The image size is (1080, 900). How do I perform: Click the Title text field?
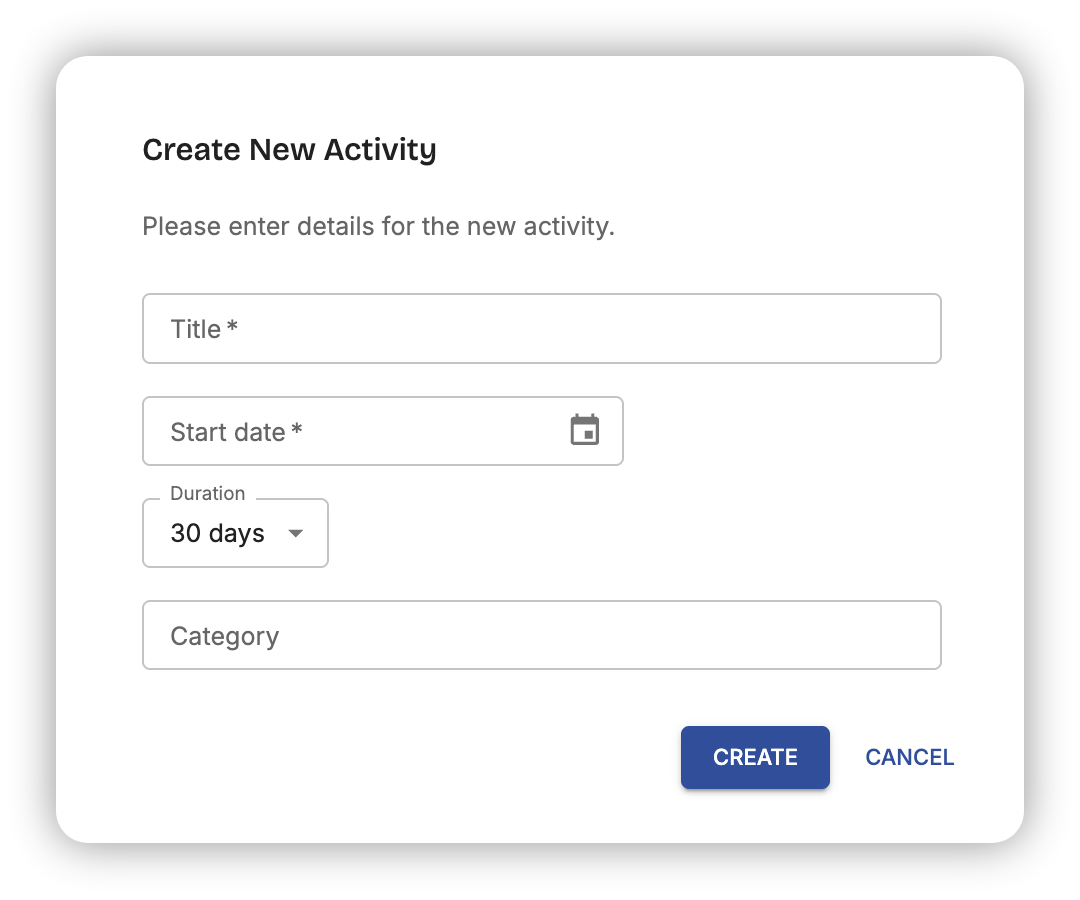(x=541, y=329)
